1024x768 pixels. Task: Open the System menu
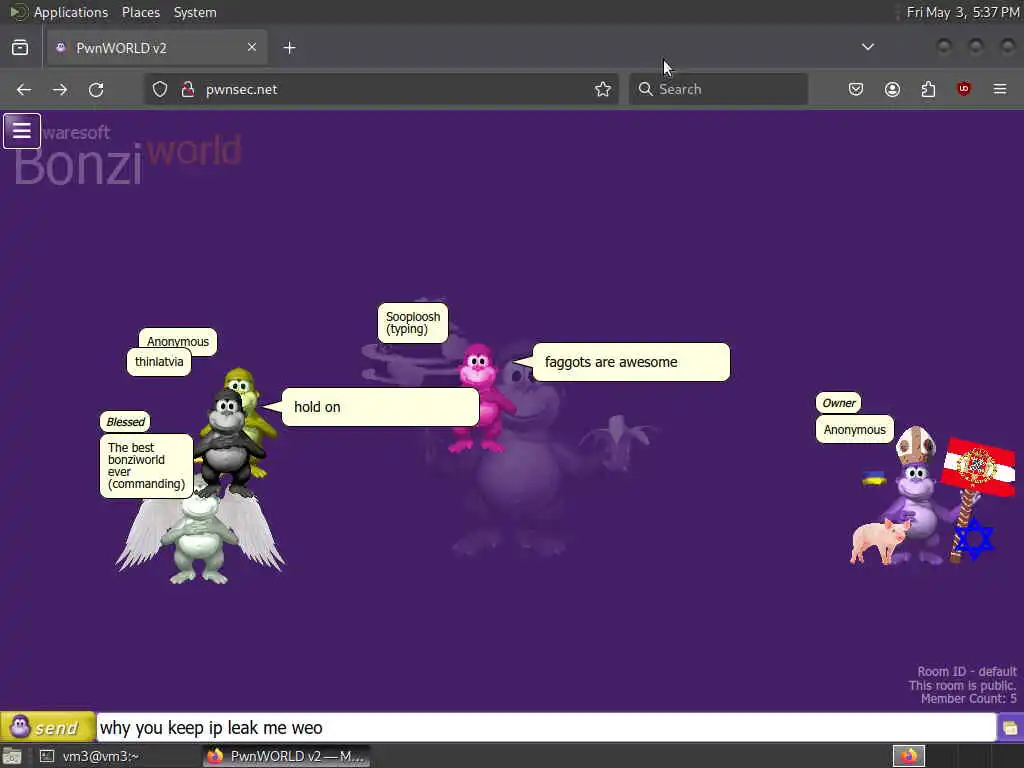[195, 12]
